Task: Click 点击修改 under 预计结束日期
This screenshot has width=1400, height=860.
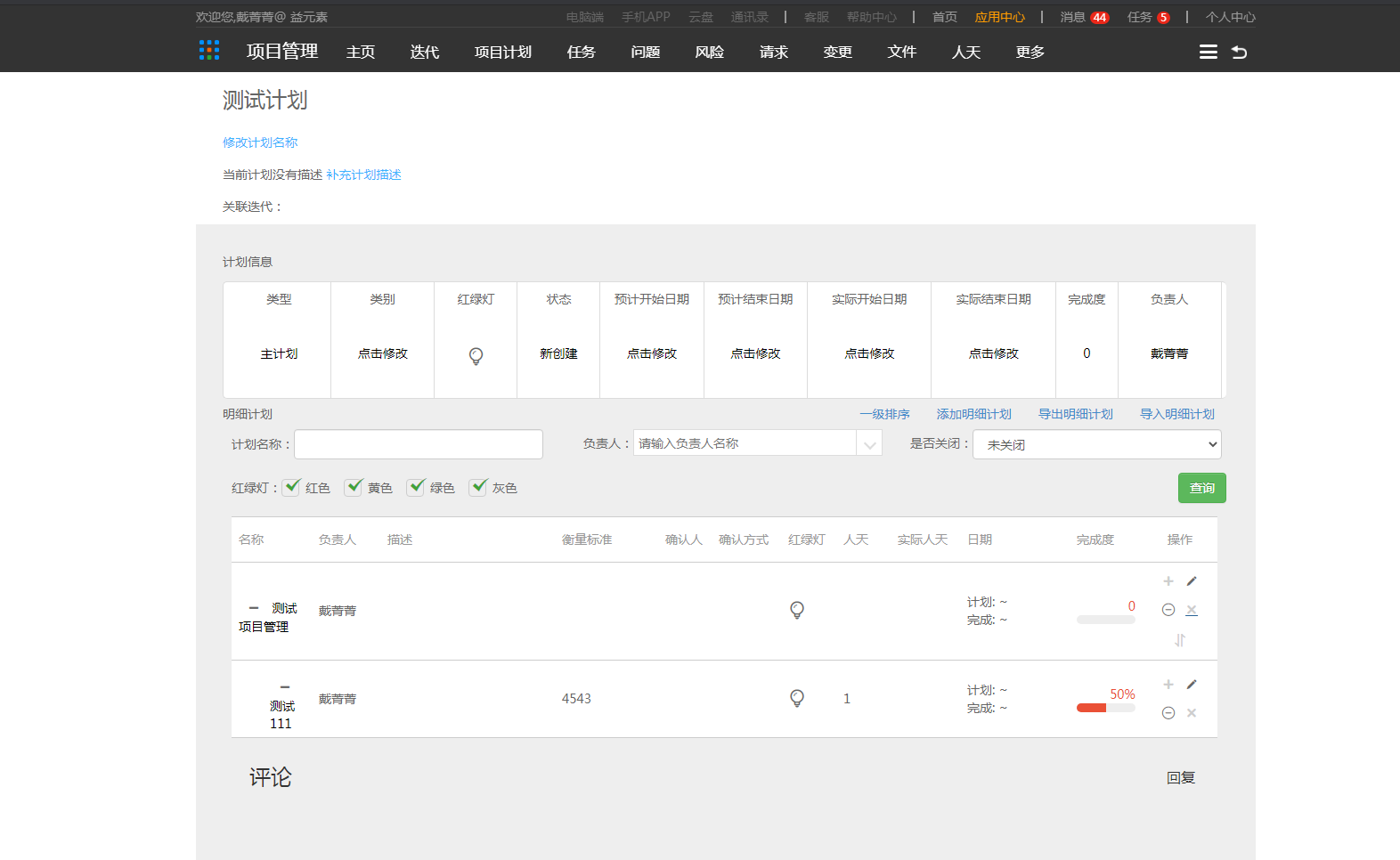Action: pos(755,353)
